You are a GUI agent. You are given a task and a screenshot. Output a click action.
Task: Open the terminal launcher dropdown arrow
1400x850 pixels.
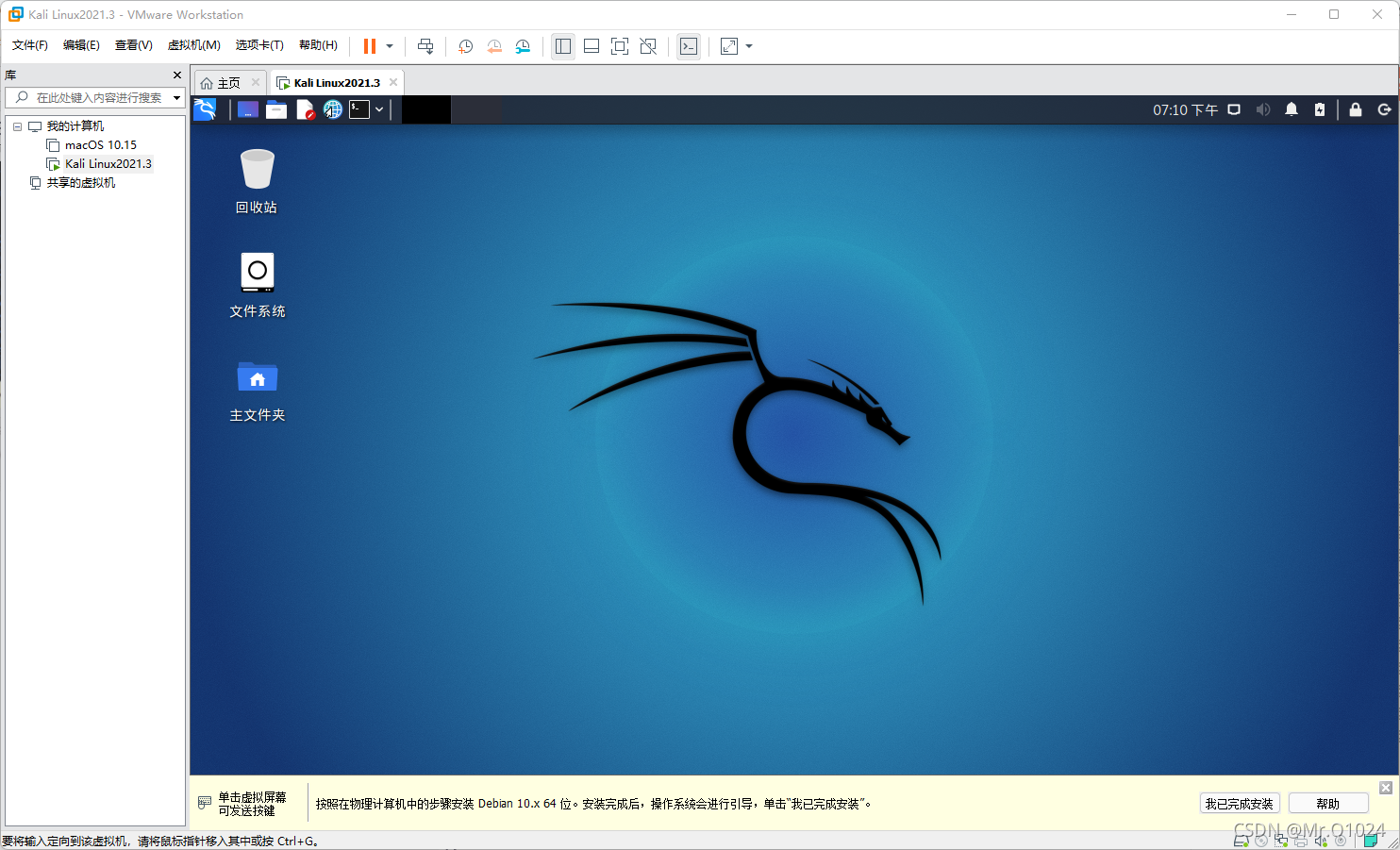(379, 109)
